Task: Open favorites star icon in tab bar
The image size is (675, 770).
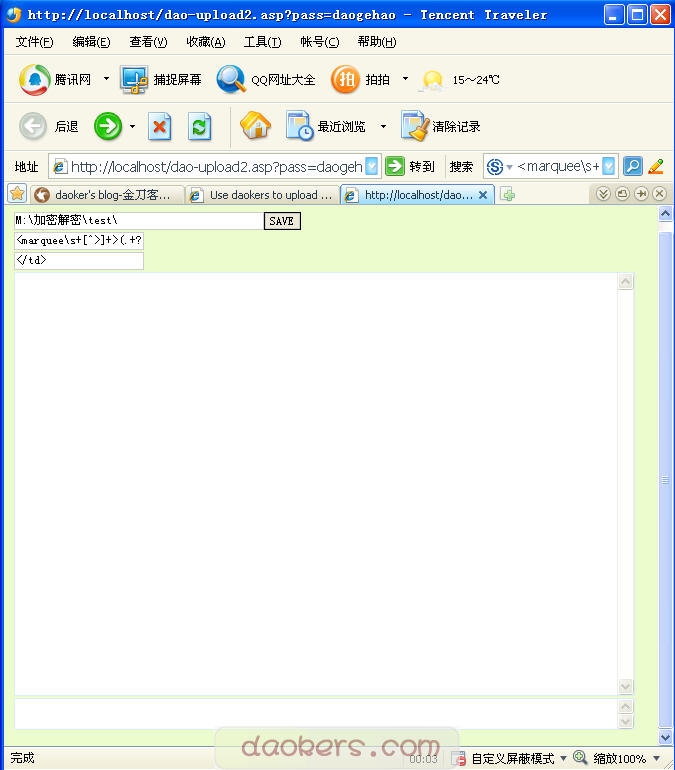Action: click(x=17, y=193)
